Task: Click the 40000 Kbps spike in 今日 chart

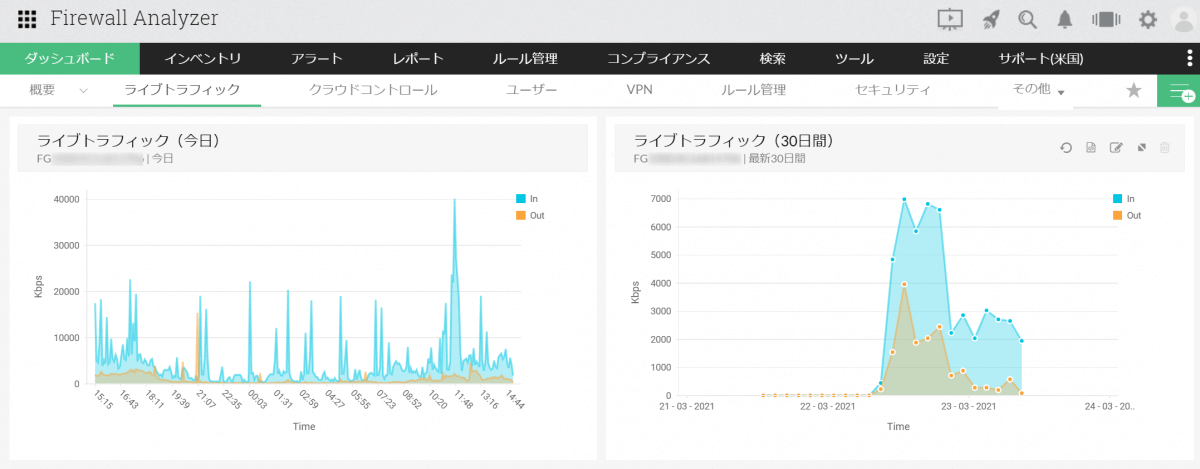Action: tap(455, 200)
